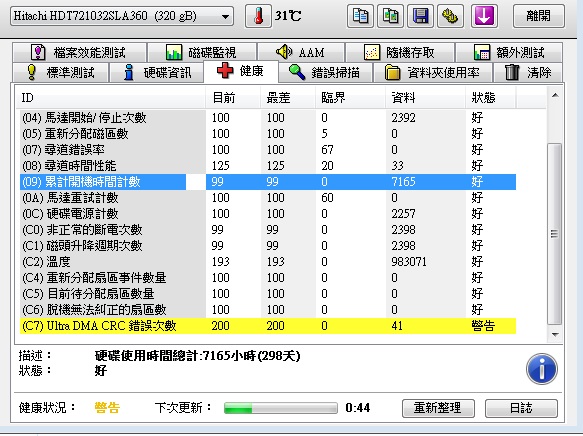583x436 pixels.
Task: Click the purple download arrow icon
Action: pyautogui.click(x=484, y=16)
